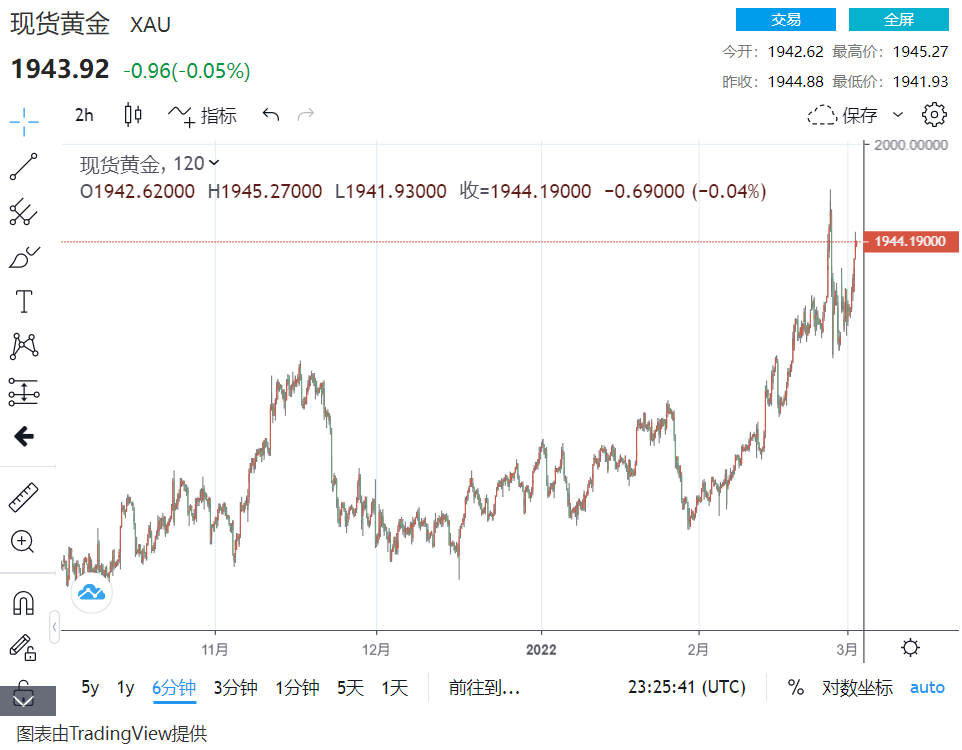Click the 全屏 fullscreen button
962x750 pixels.
point(898,20)
